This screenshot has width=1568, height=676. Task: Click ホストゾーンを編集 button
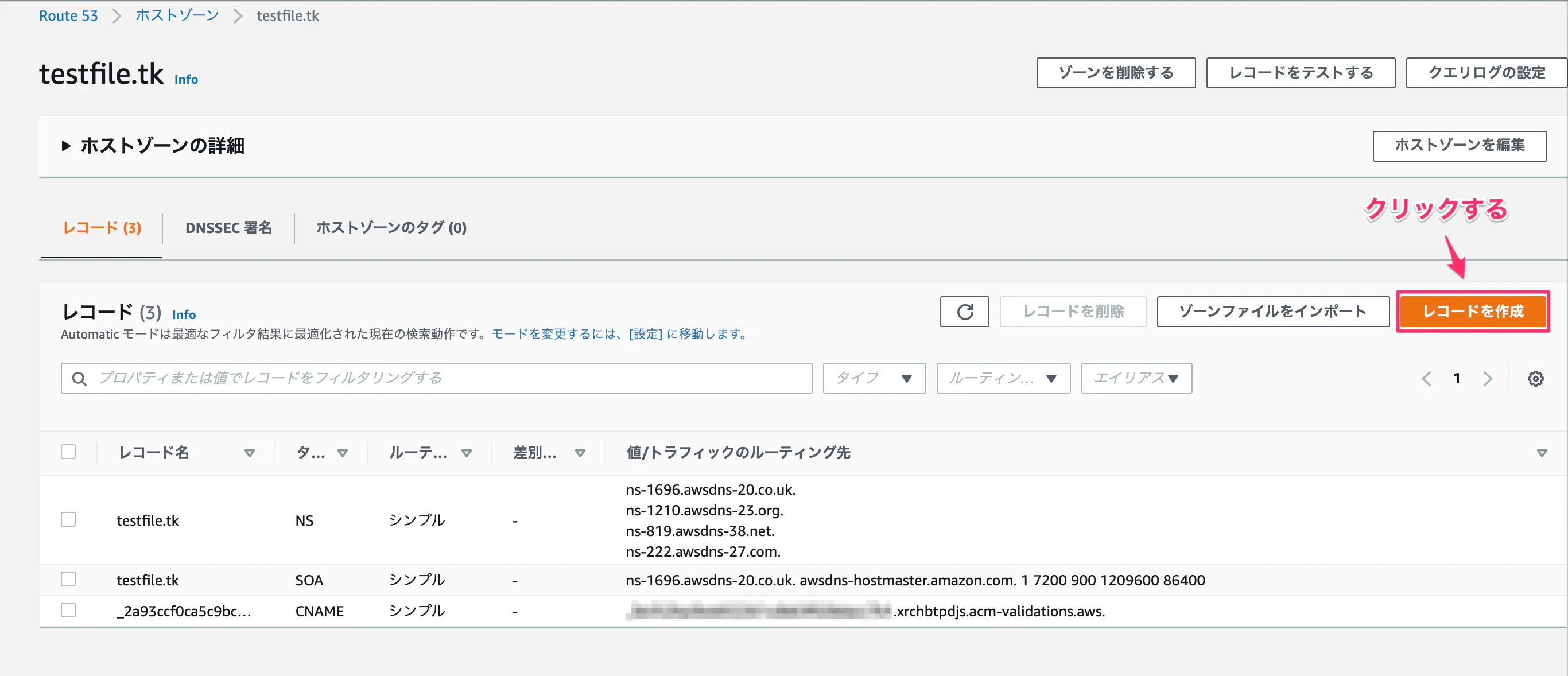pyautogui.click(x=1460, y=146)
